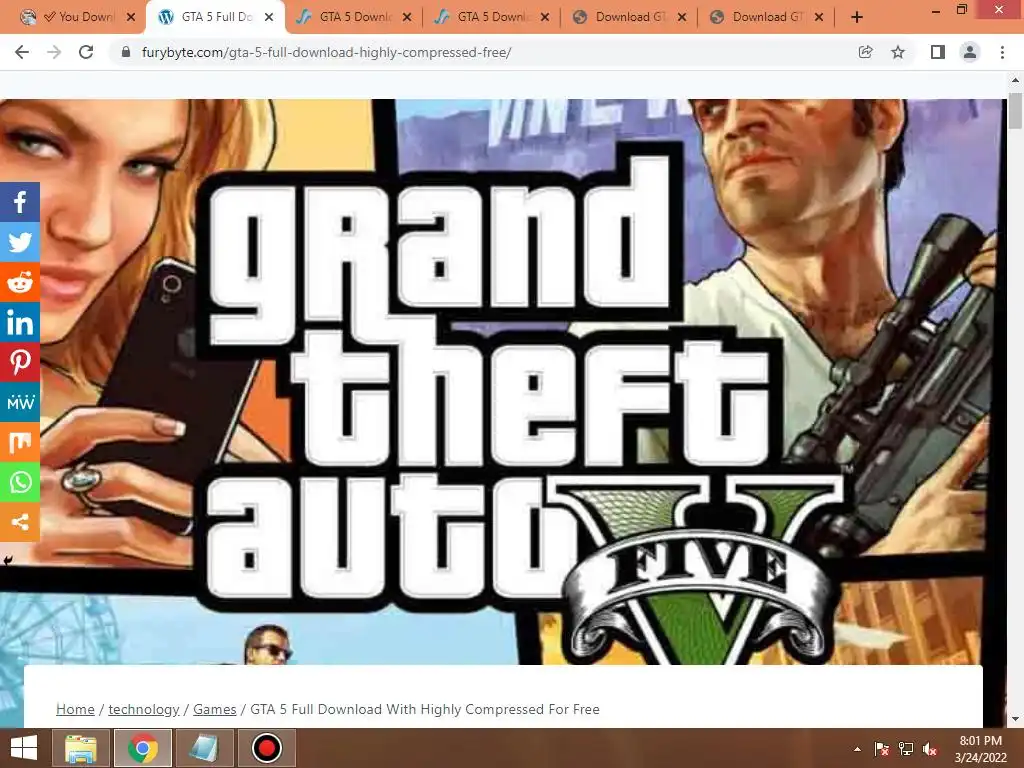Close the last tab "Download GT"
Viewport: 1024px width, 768px height.
(x=819, y=18)
